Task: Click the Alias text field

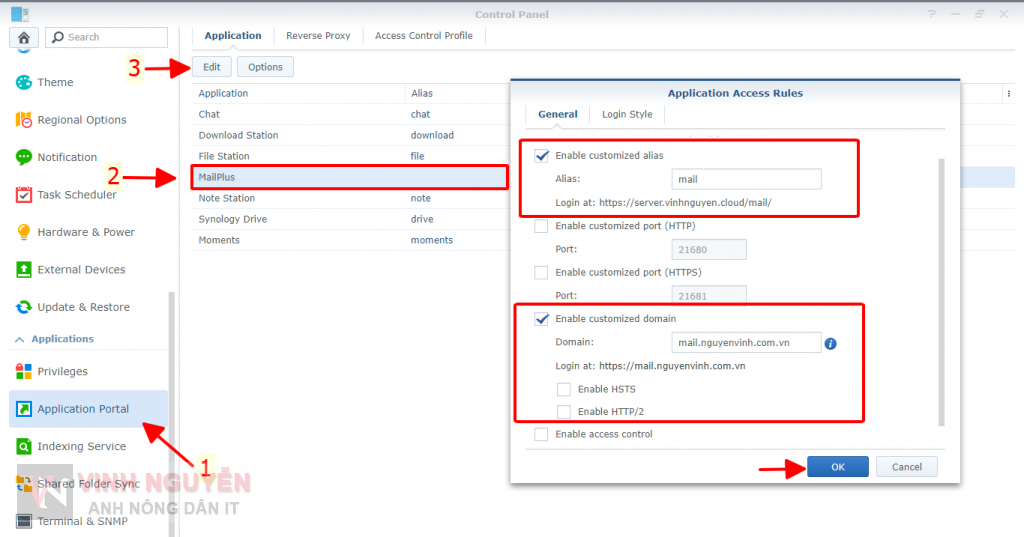Action: click(746, 179)
